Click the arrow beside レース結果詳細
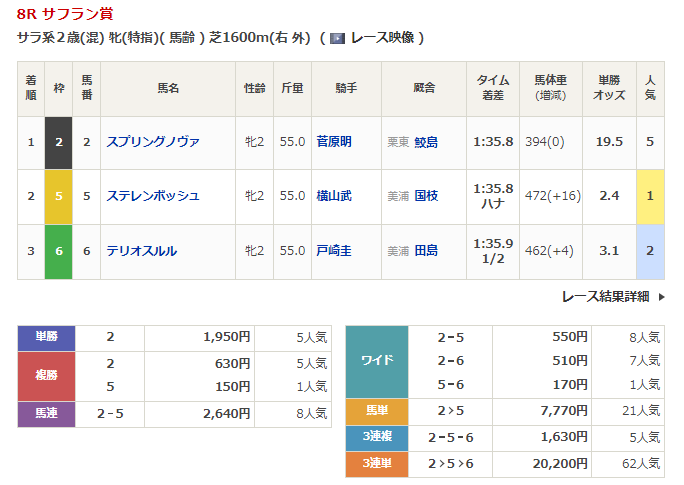The height and width of the screenshot is (485, 684). (x=661, y=297)
